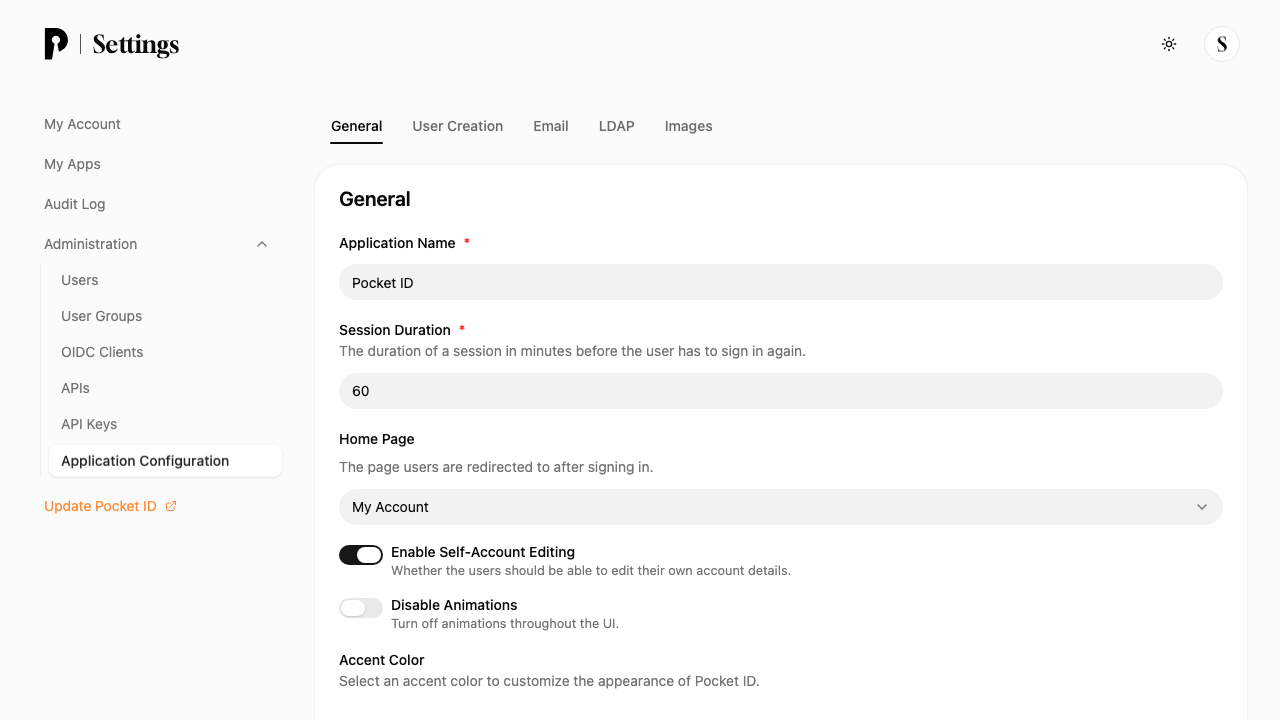This screenshot has width=1280, height=720.
Task: Click the Enable Self-Account Editing label
Action: (x=483, y=552)
